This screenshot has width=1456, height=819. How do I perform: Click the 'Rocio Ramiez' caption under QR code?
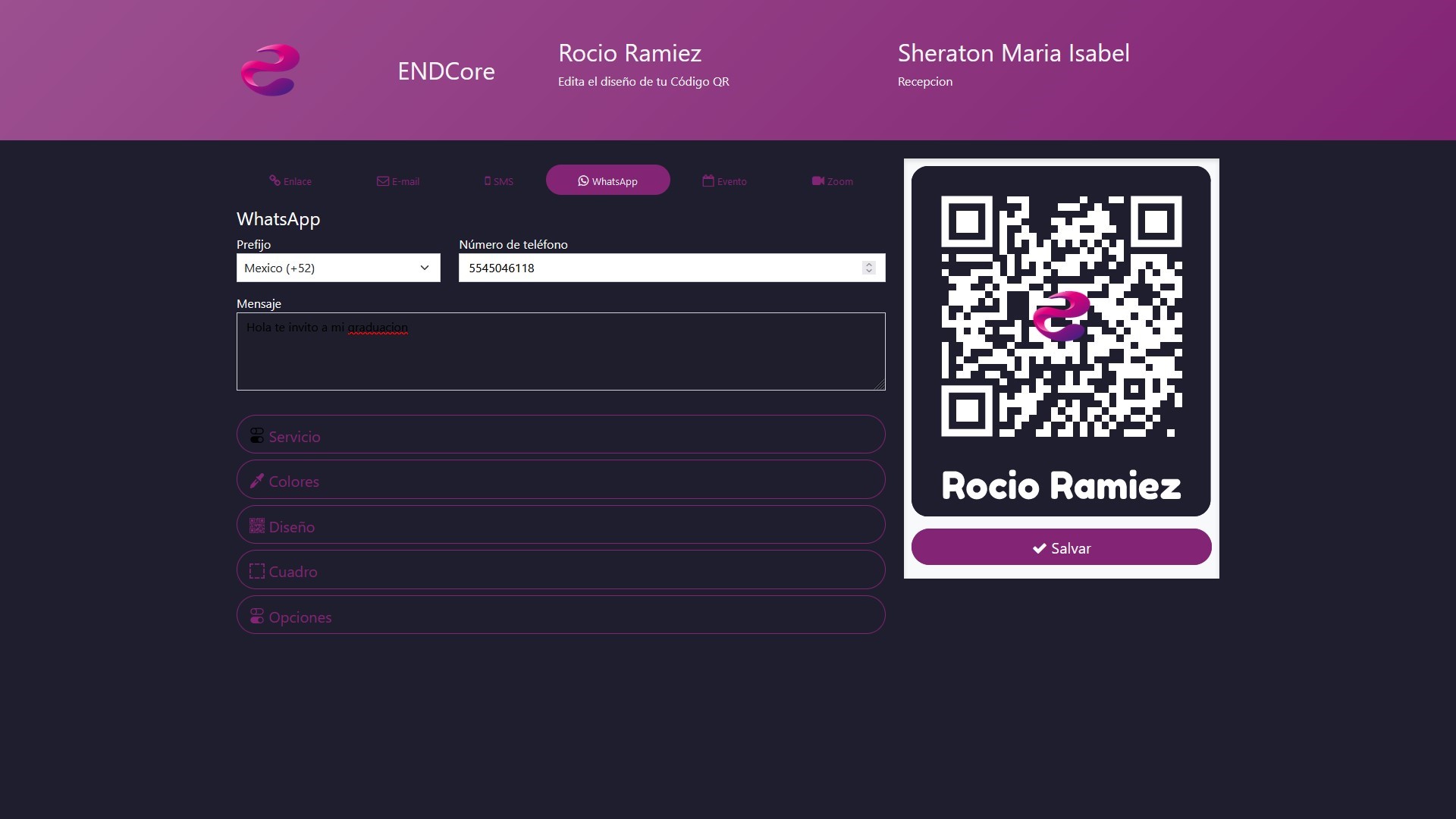tap(1062, 485)
